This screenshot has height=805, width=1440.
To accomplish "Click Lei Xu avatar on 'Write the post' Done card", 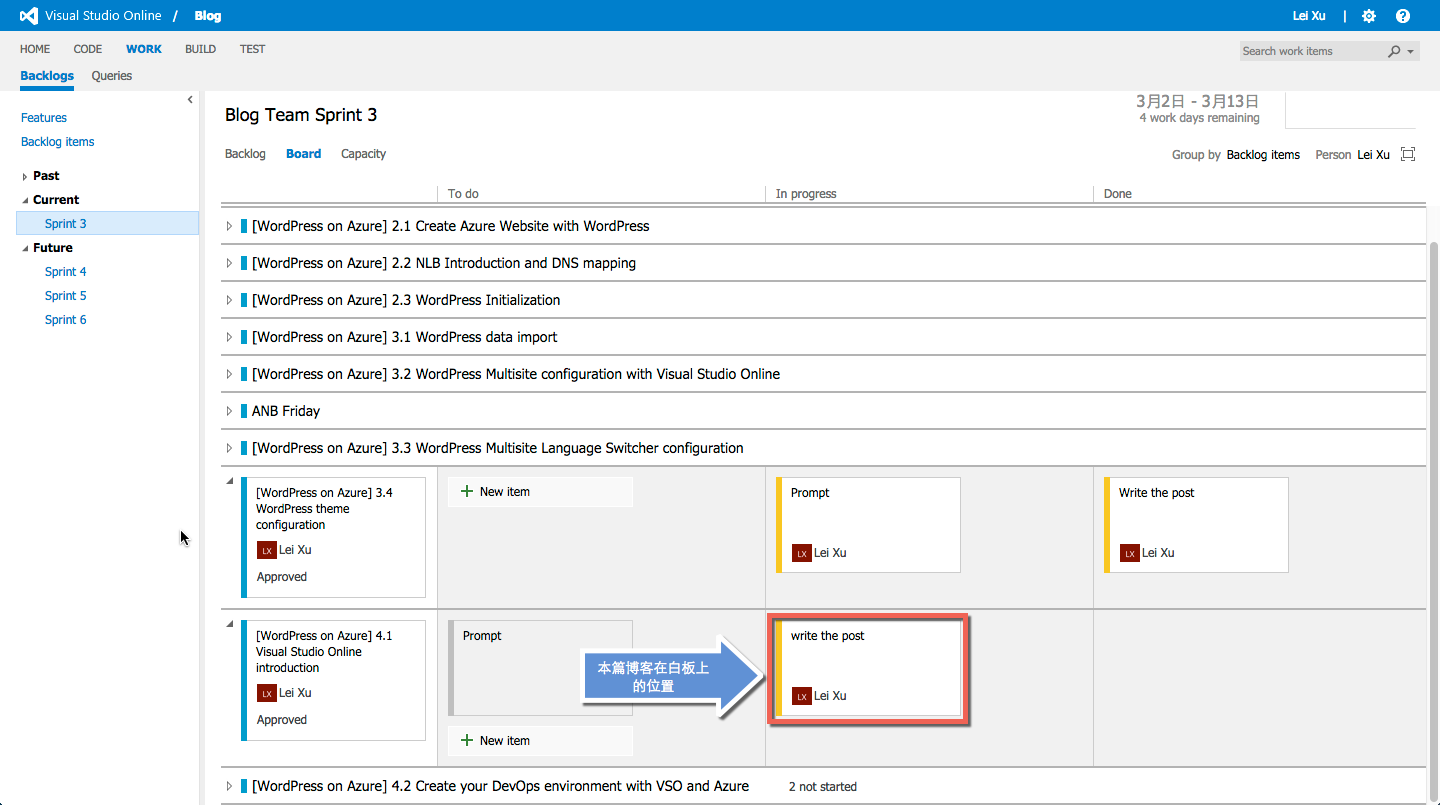I will [x=1130, y=553].
